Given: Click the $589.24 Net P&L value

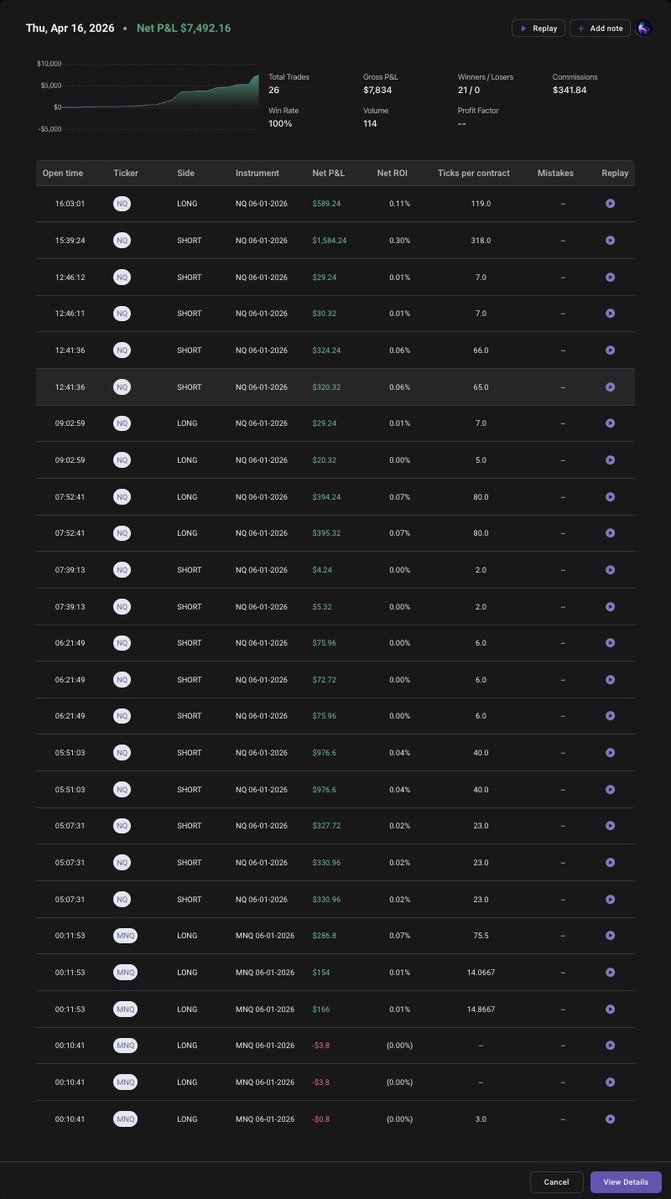Looking at the screenshot, I should coord(326,204).
